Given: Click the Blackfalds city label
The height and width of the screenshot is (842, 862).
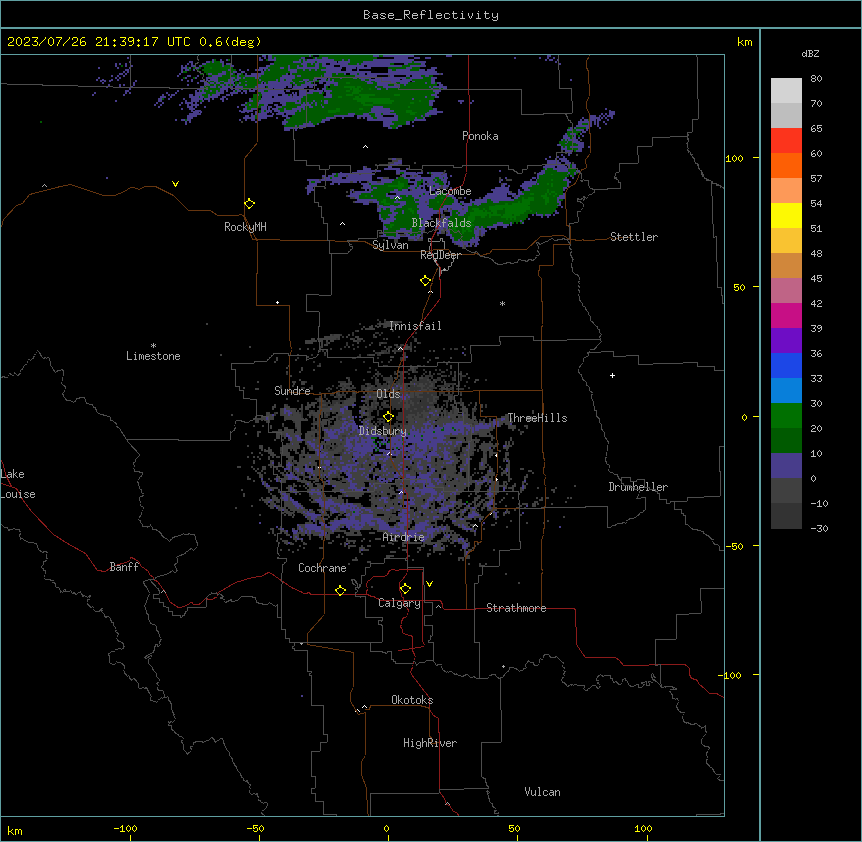Looking at the screenshot, I should [x=441, y=223].
